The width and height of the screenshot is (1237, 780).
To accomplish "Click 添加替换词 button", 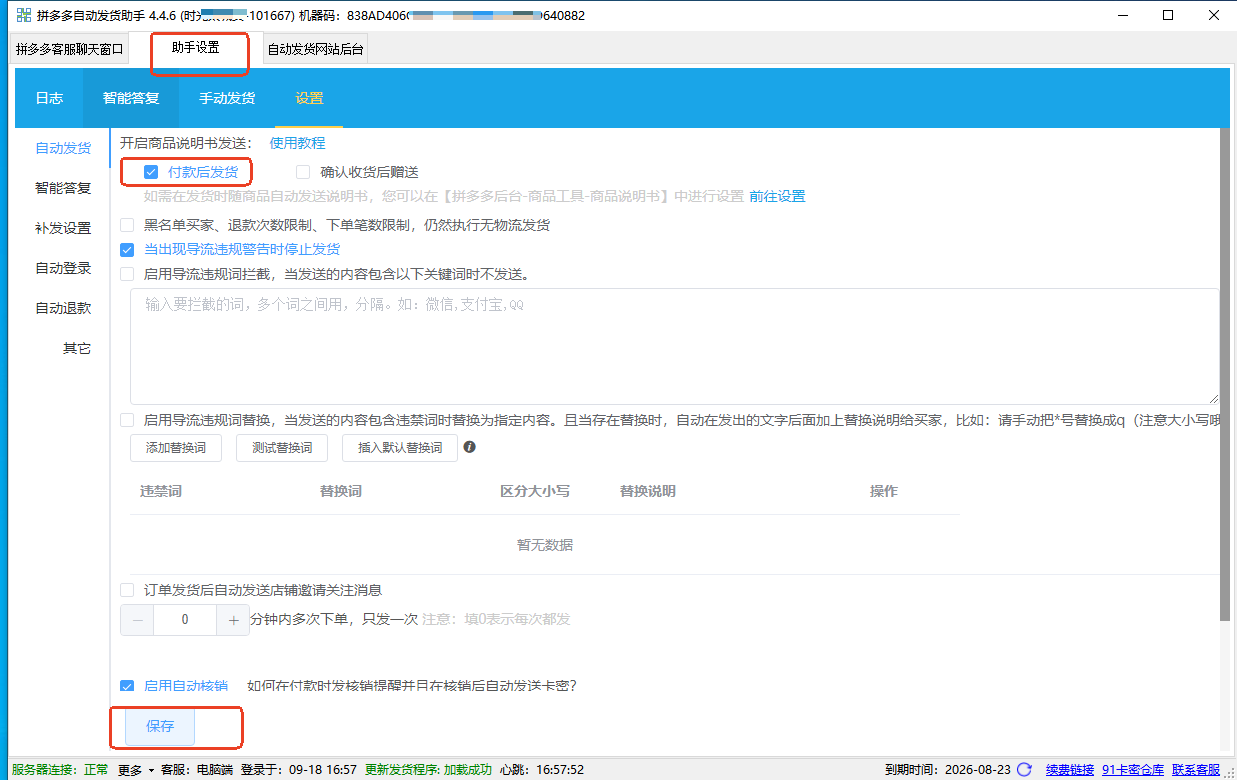I will tap(176, 448).
